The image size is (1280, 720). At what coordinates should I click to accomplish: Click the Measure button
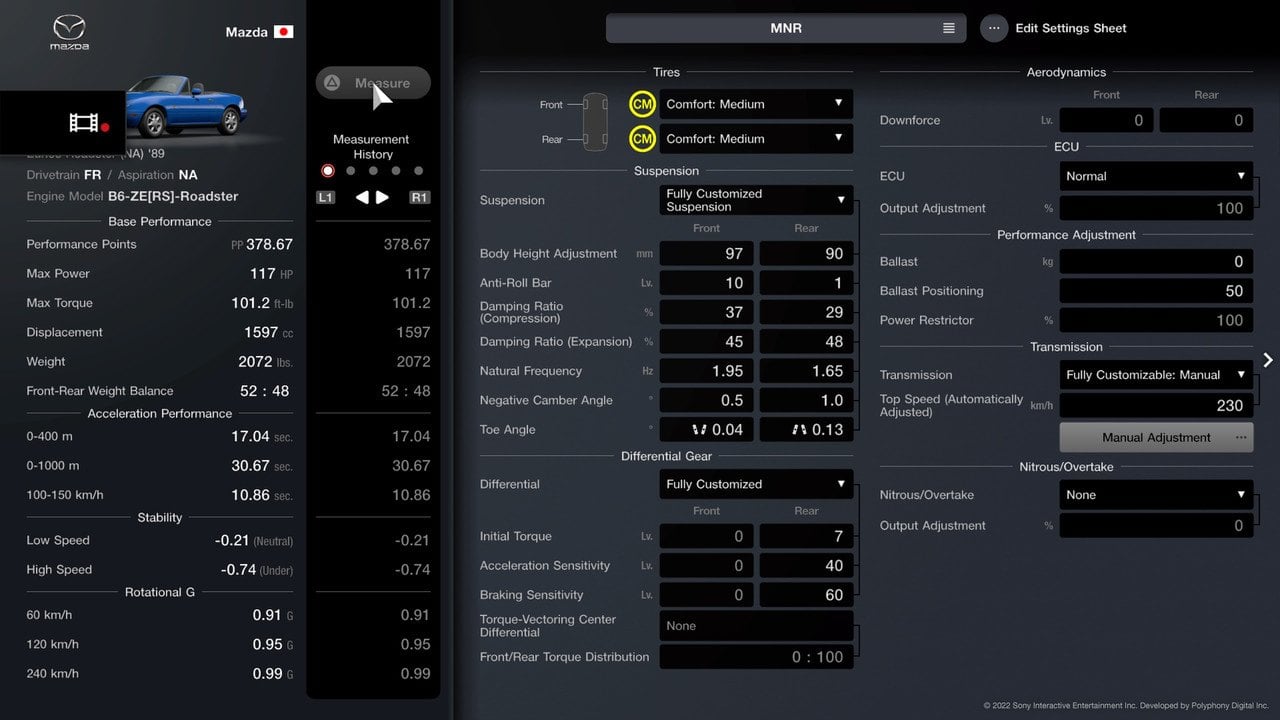click(x=373, y=83)
